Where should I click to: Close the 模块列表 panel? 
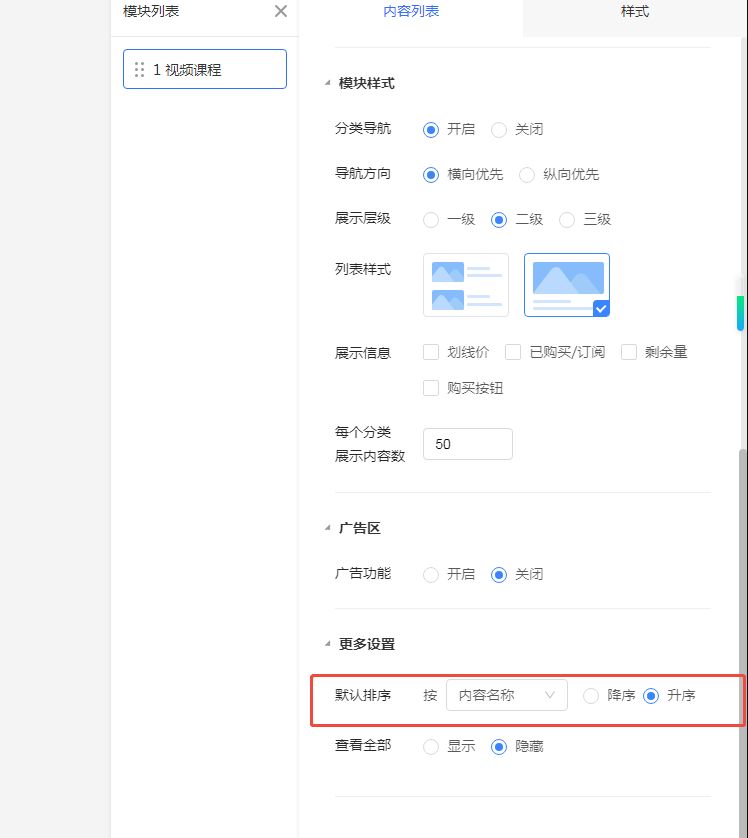(x=281, y=11)
